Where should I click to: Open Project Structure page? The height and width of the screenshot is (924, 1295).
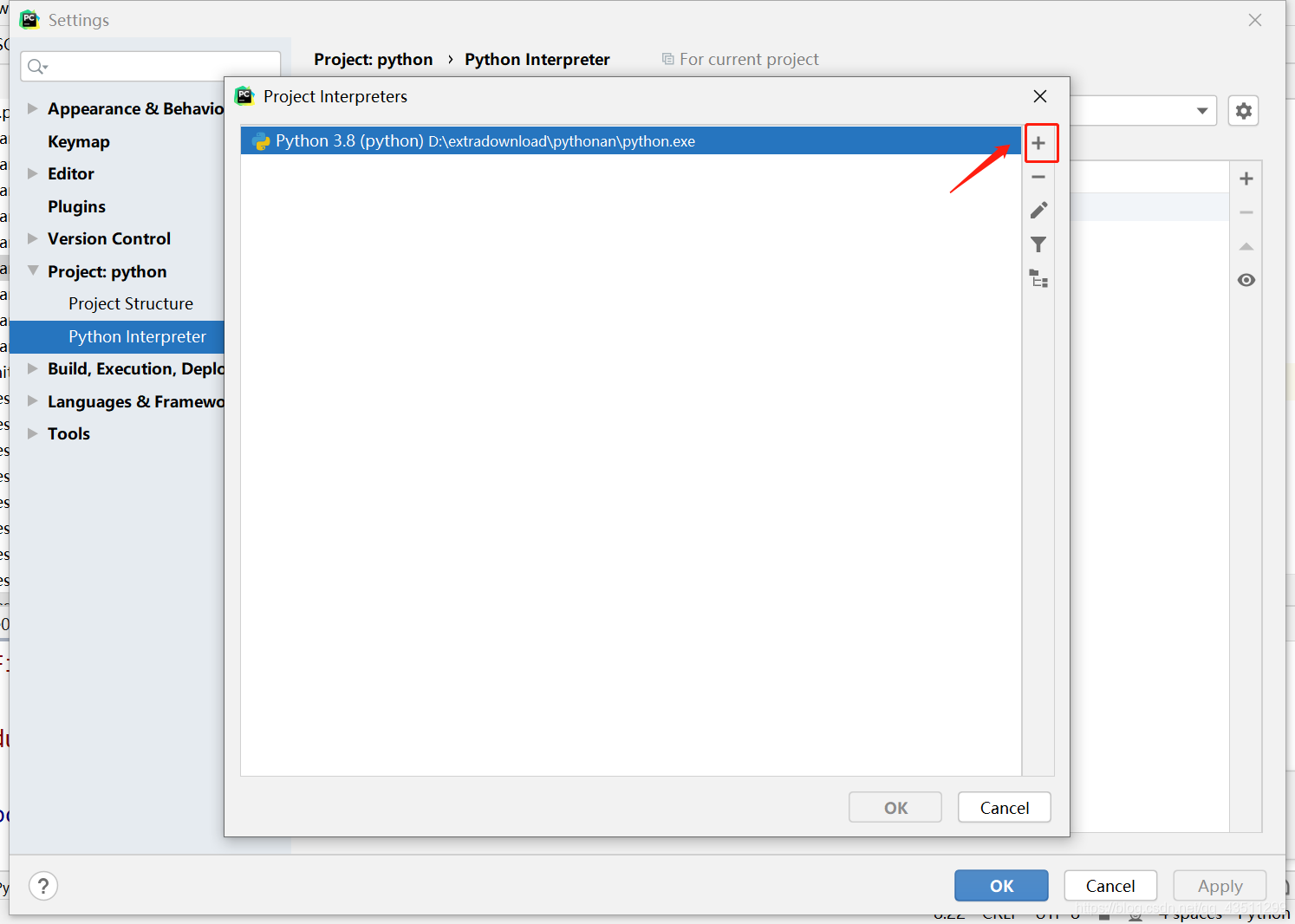pyautogui.click(x=131, y=303)
